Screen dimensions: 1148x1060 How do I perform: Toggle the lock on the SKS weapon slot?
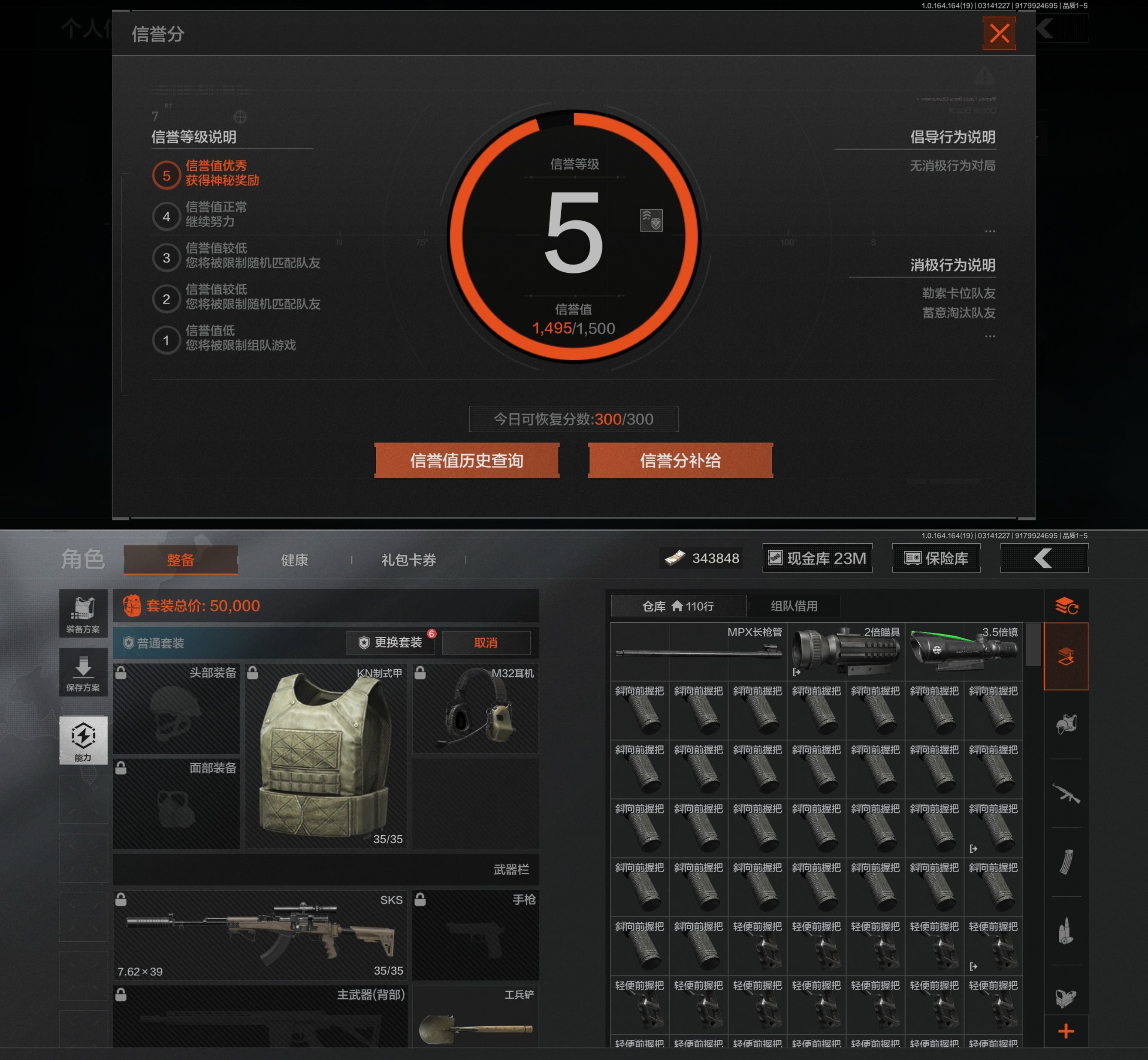pyautogui.click(x=121, y=899)
